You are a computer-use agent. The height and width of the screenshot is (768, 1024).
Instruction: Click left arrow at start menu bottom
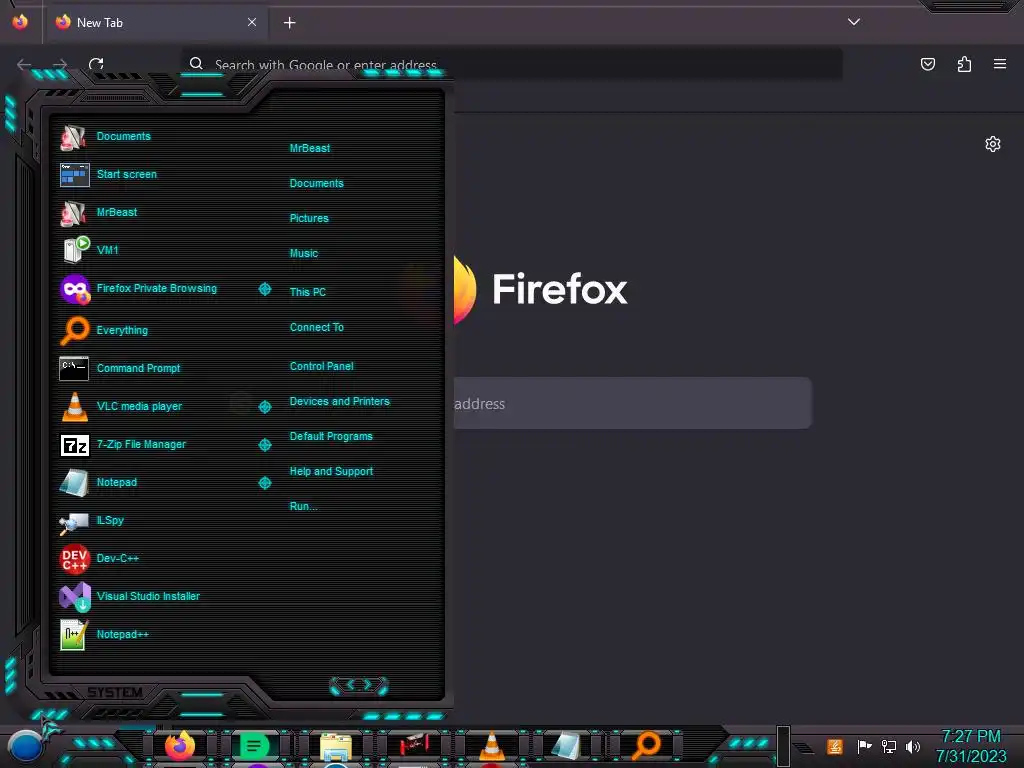point(351,684)
